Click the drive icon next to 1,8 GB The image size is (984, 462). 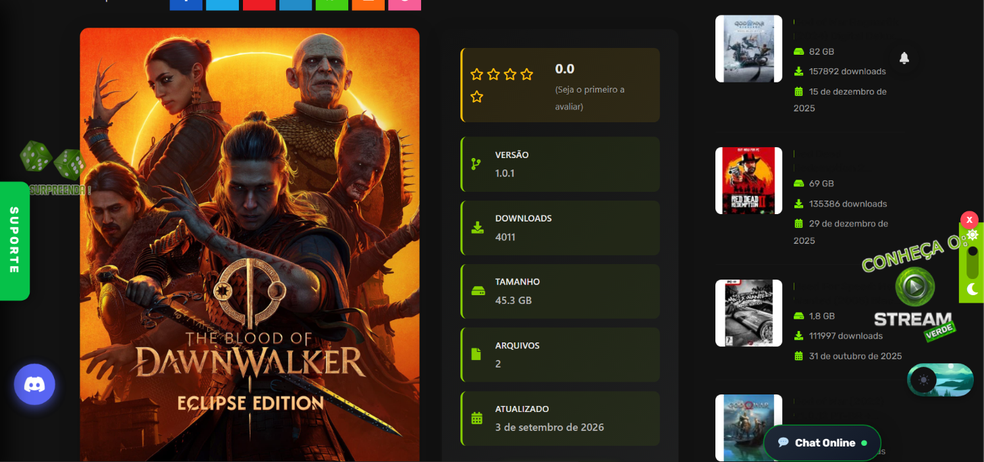click(x=799, y=316)
